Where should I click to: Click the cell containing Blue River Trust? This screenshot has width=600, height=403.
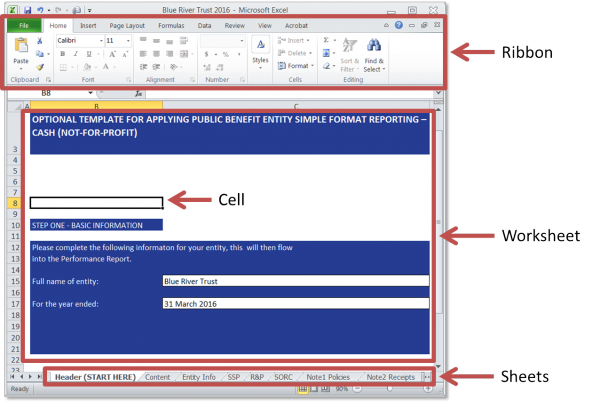(x=296, y=281)
